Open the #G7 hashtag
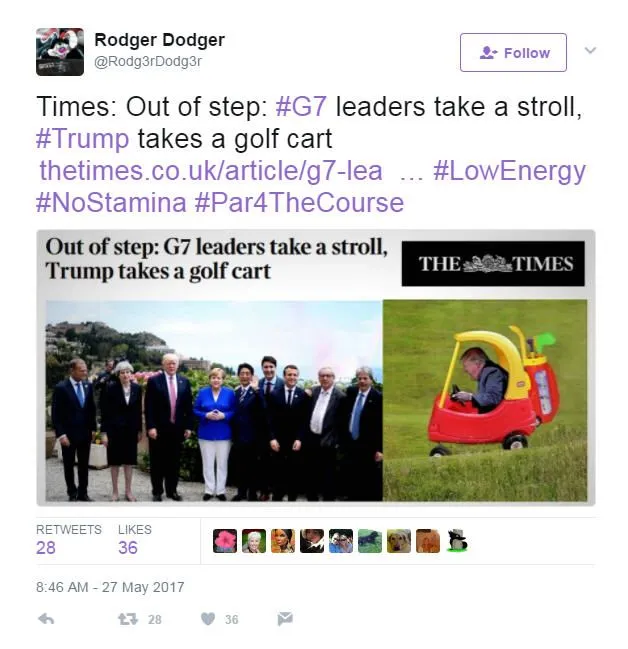Screen dimensions: 628x649 tap(301, 106)
